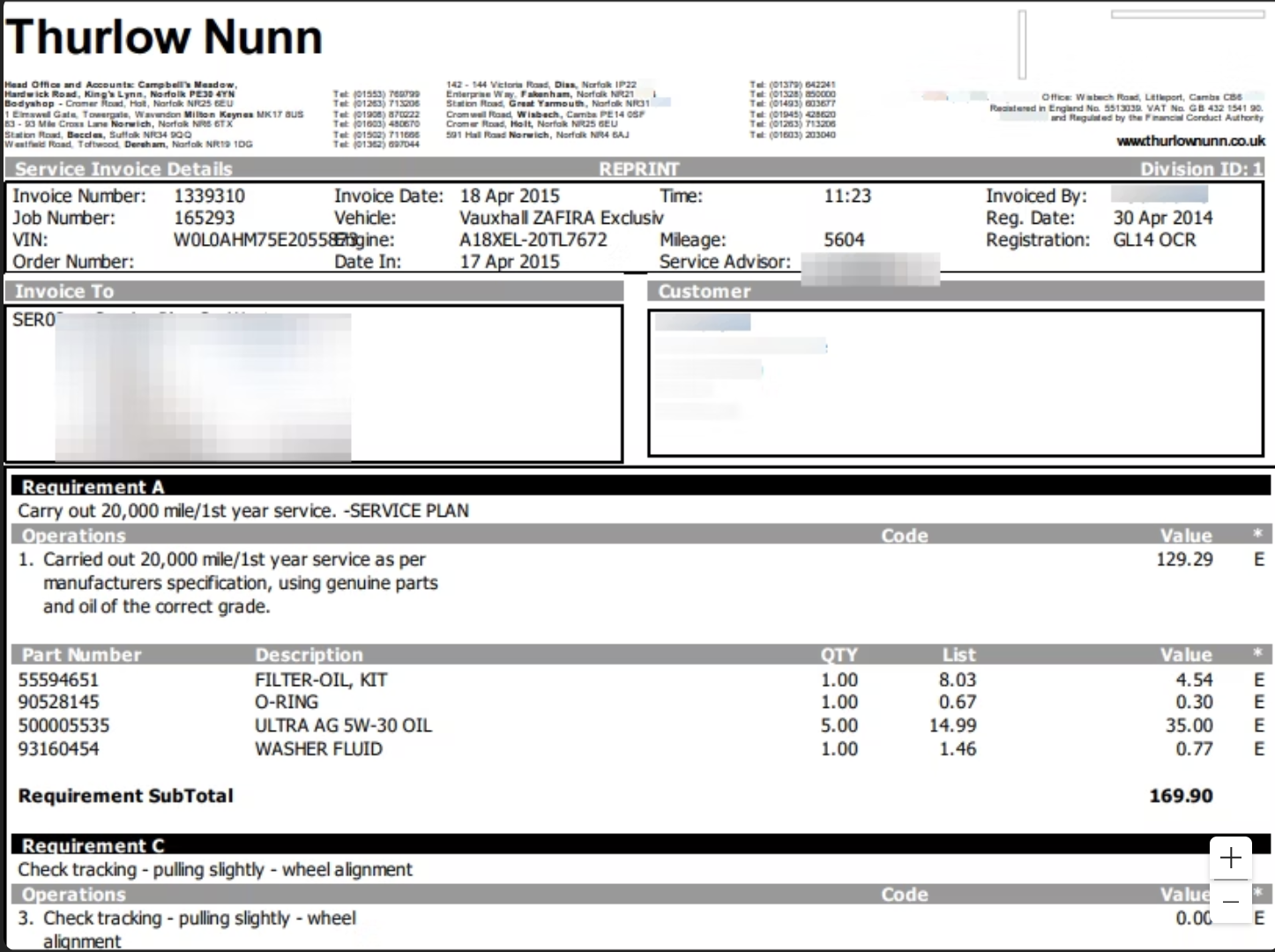1275x952 pixels.
Task: Click the List column header
Action: (x=958, y=654)
